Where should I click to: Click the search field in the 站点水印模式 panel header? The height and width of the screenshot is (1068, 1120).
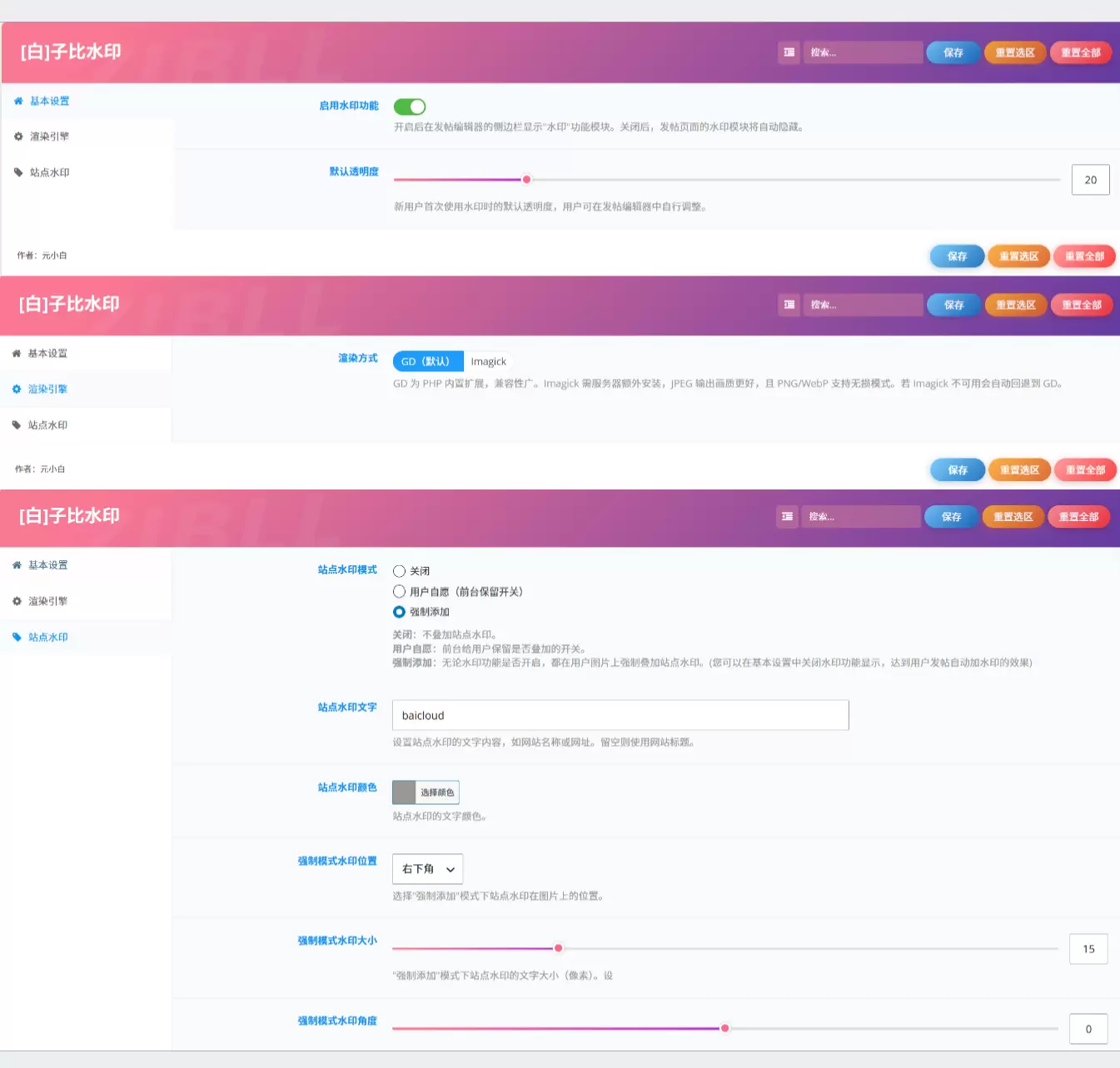pyautogui.click(x=861, y=517)
